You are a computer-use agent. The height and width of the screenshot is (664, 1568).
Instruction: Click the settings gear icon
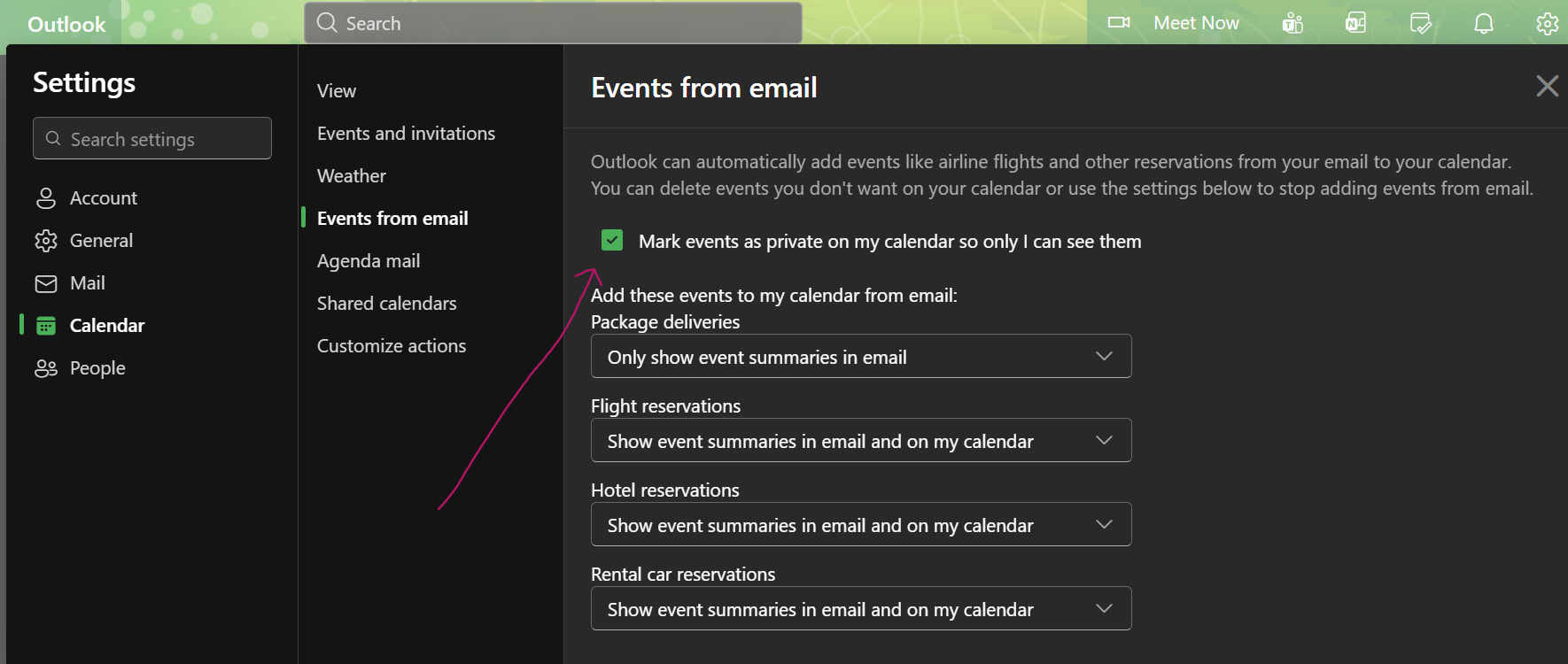pos(1547,23)
